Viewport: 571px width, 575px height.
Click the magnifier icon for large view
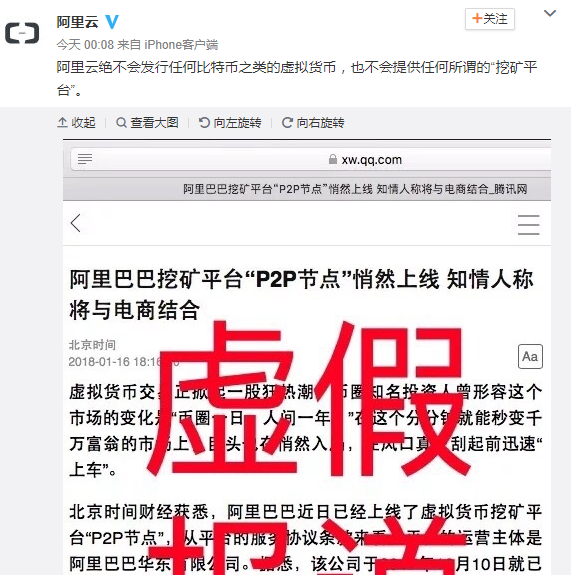(x=121, y=122)
